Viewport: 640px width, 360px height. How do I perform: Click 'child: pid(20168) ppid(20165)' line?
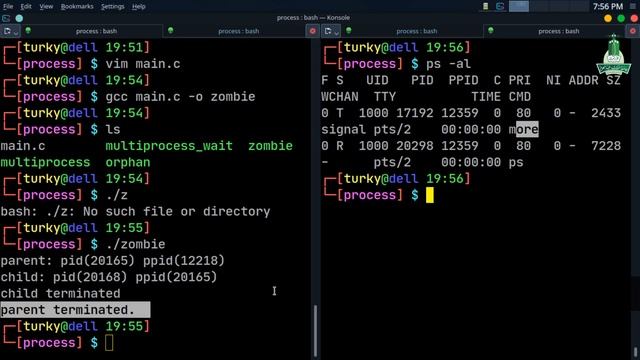109,277
